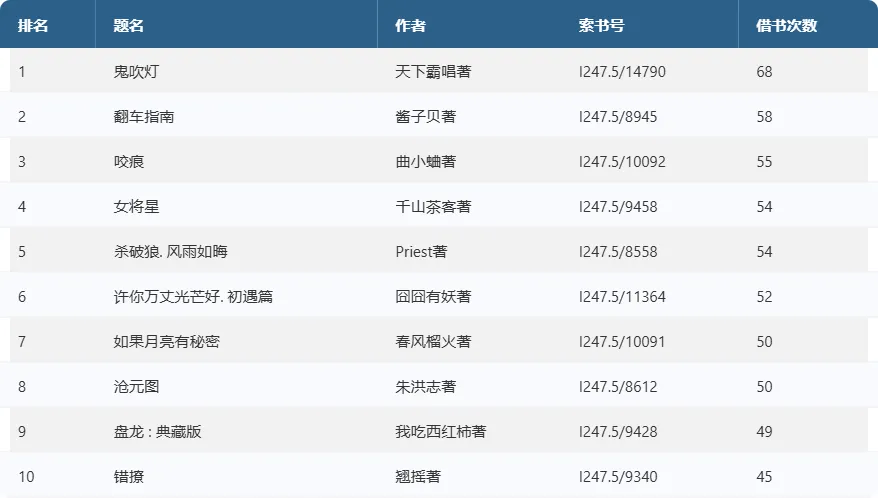
Task: Click author 酱子贝著
Action: [426, 117]
